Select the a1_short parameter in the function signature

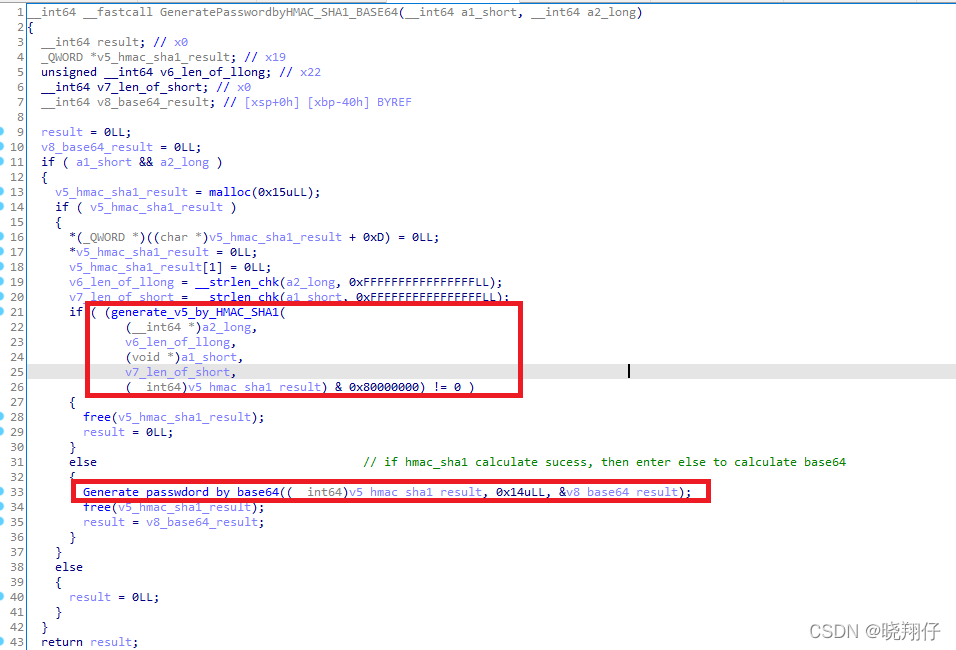(x=489, y=12)
